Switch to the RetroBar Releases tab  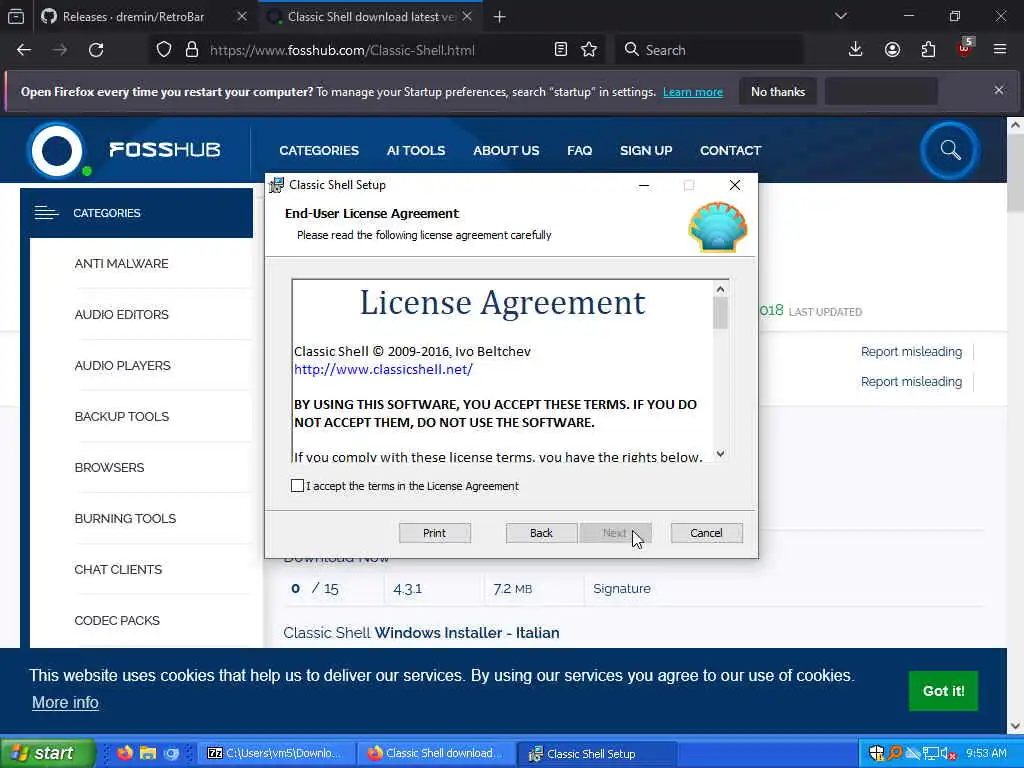133,17
